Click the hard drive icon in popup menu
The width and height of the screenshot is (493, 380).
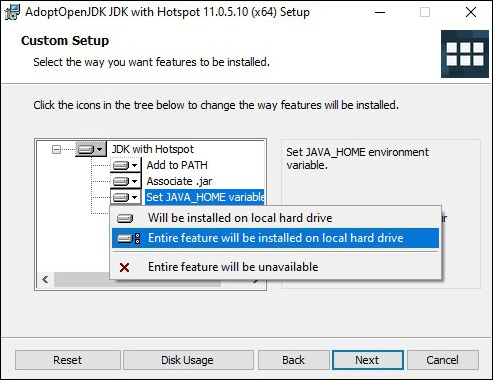[125, 218]
